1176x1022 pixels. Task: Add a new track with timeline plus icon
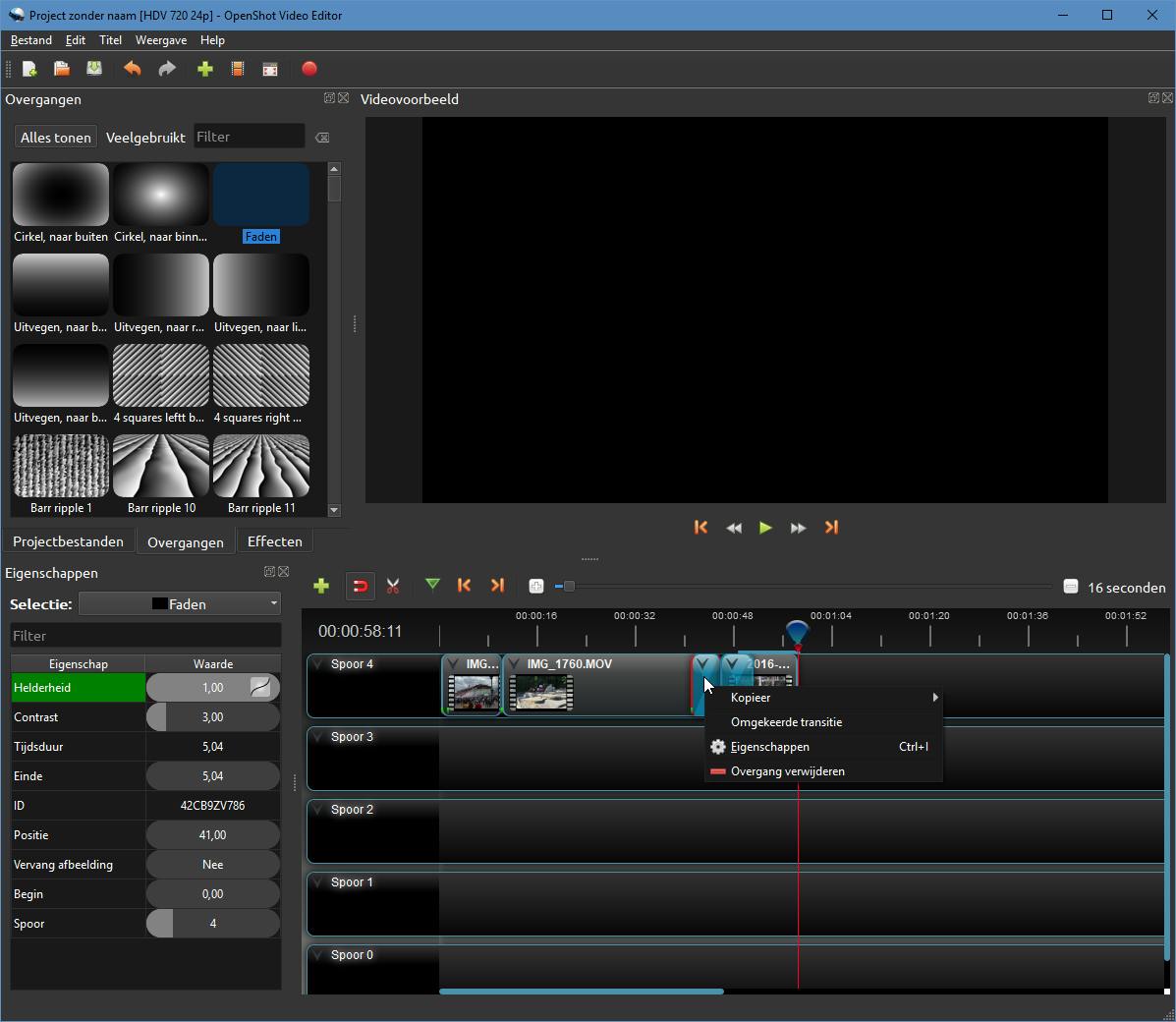[x=321, y=587]
